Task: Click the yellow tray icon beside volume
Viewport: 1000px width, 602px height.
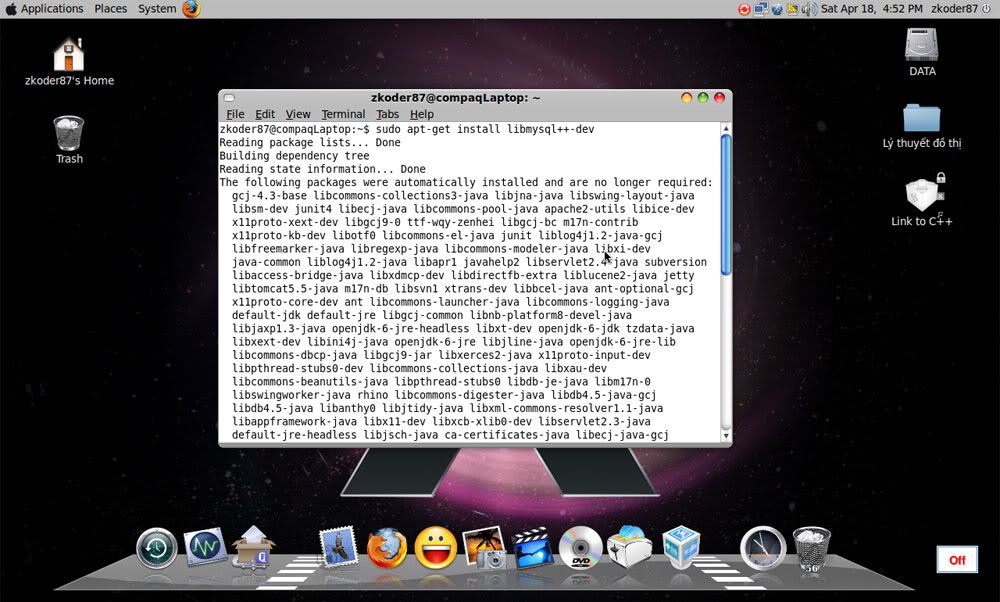Action: point(793,9)
